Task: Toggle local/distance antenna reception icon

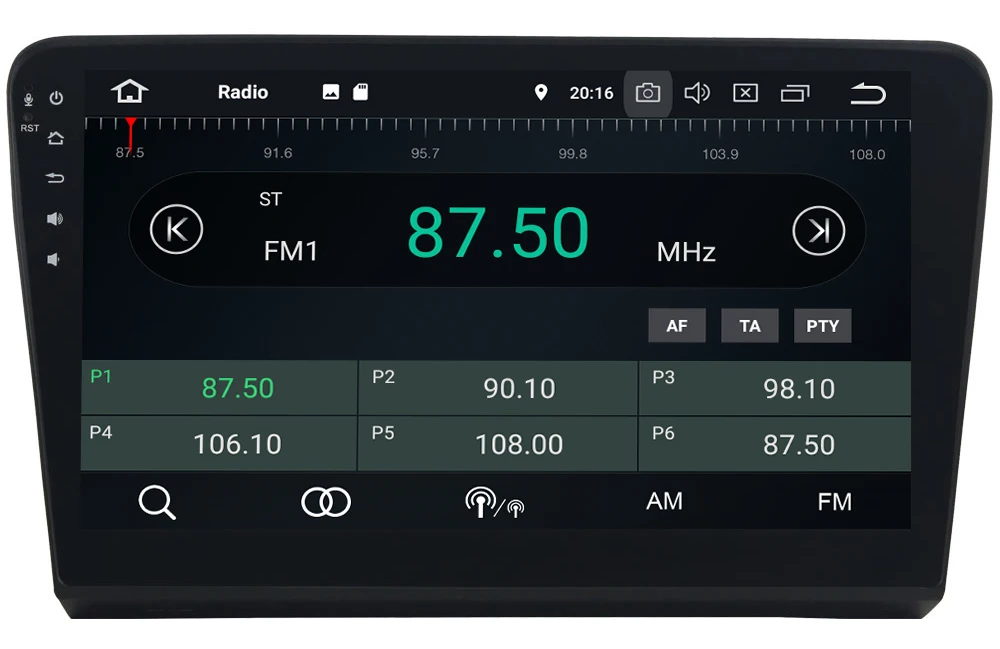Action: (495, 502)
